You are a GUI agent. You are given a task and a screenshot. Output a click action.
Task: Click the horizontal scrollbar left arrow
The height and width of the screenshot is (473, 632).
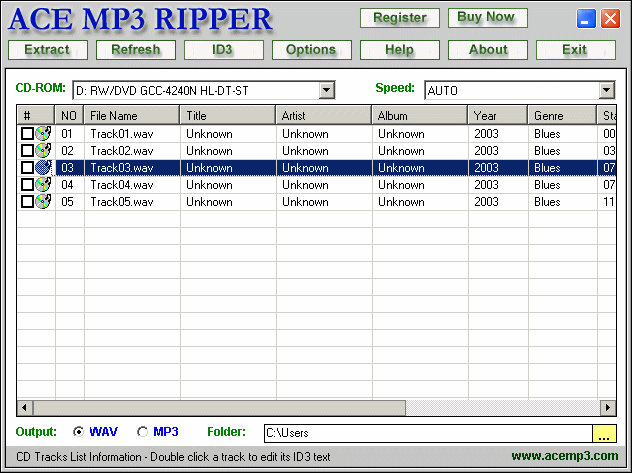(25, 407)
